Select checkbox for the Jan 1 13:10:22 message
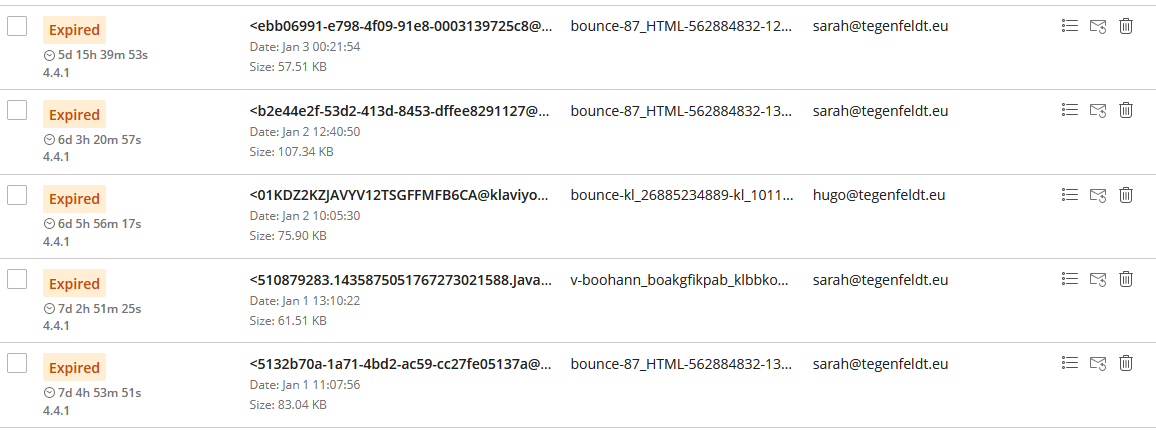 pyautogui.click(x=17, y=280)
